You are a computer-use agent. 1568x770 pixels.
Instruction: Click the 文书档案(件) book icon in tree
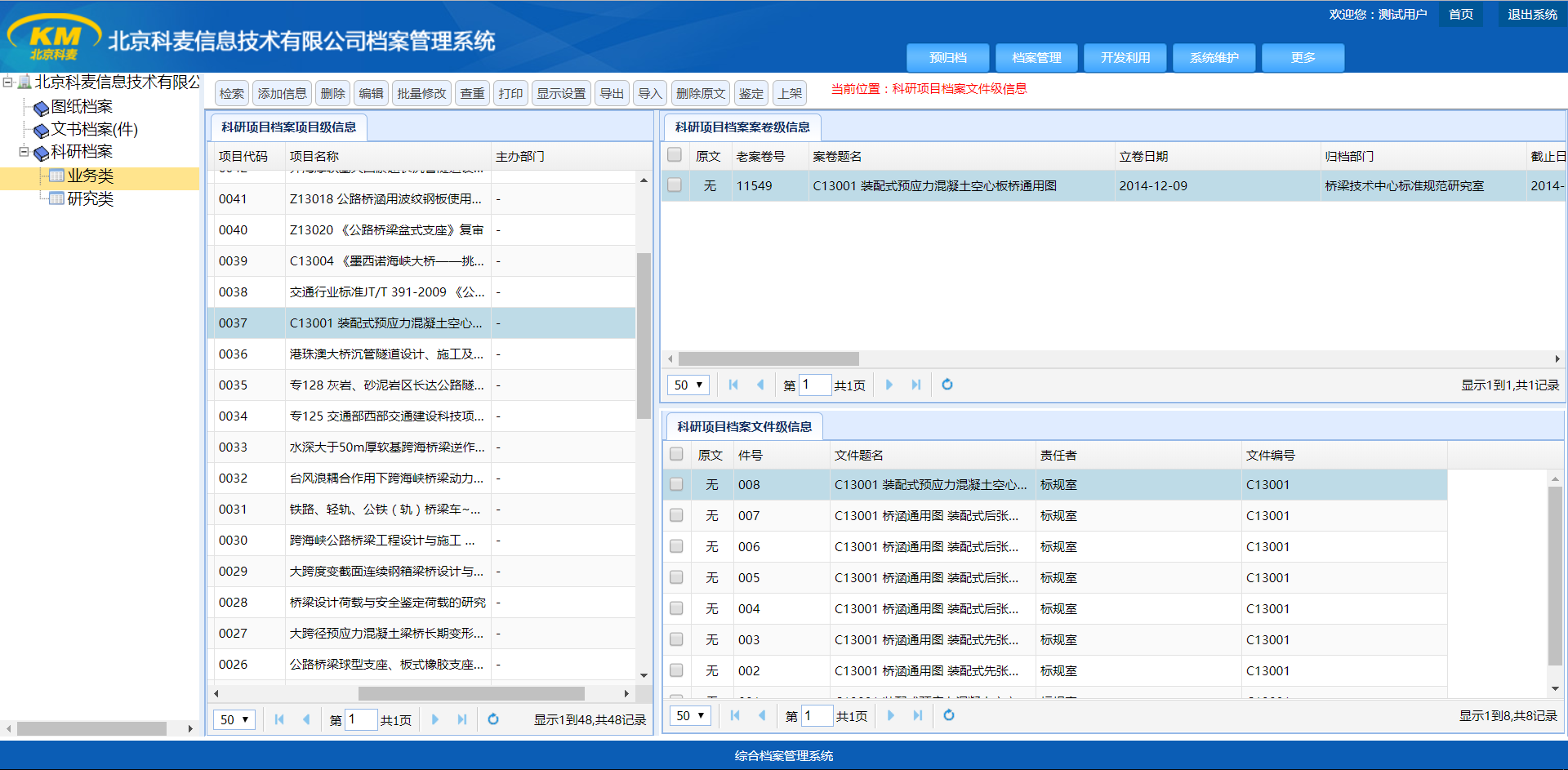tap(41, 130)
